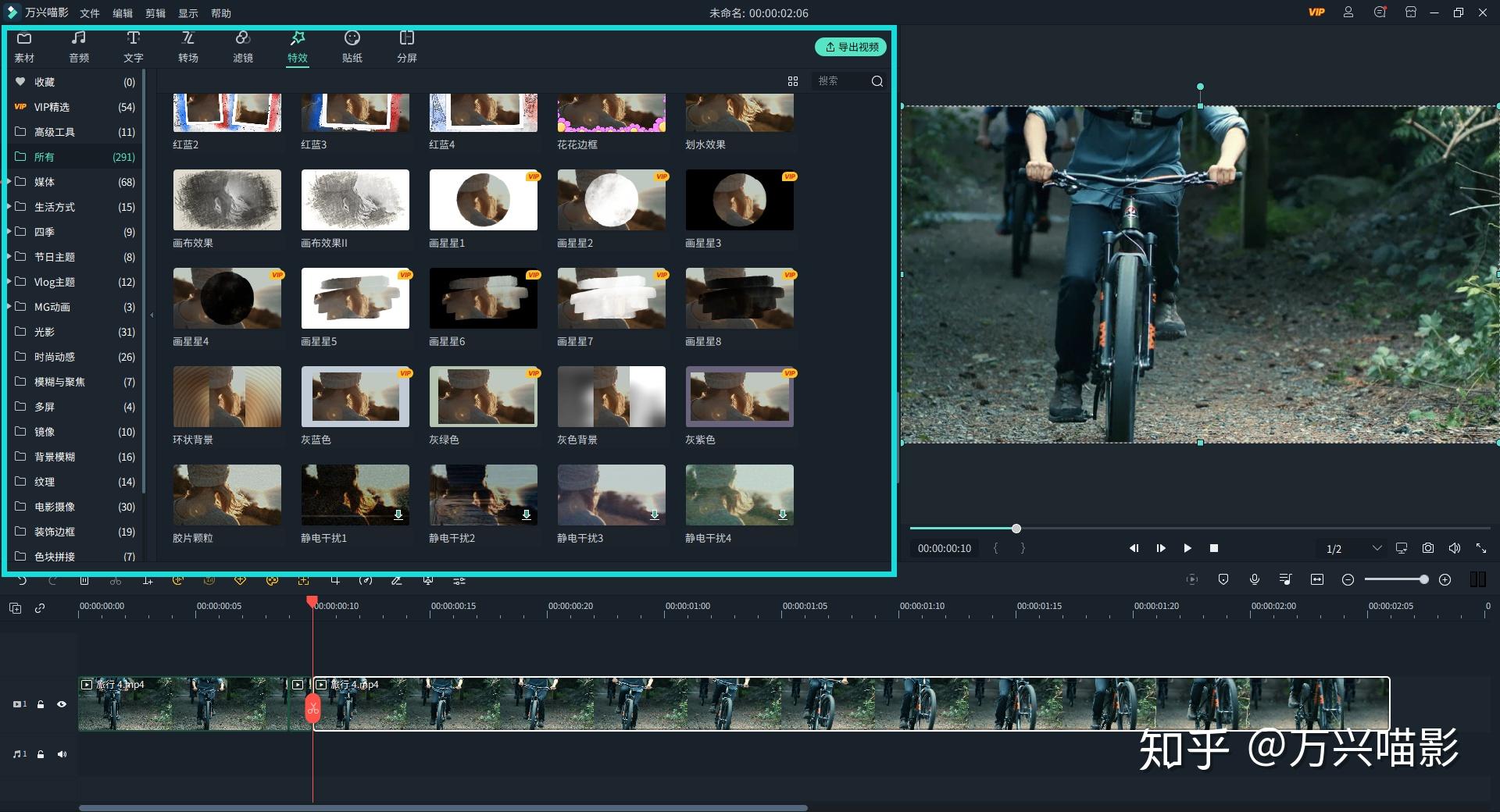Expand the 四季 category tree arrow
This screenshot has width=1500, height=812.
9,232
